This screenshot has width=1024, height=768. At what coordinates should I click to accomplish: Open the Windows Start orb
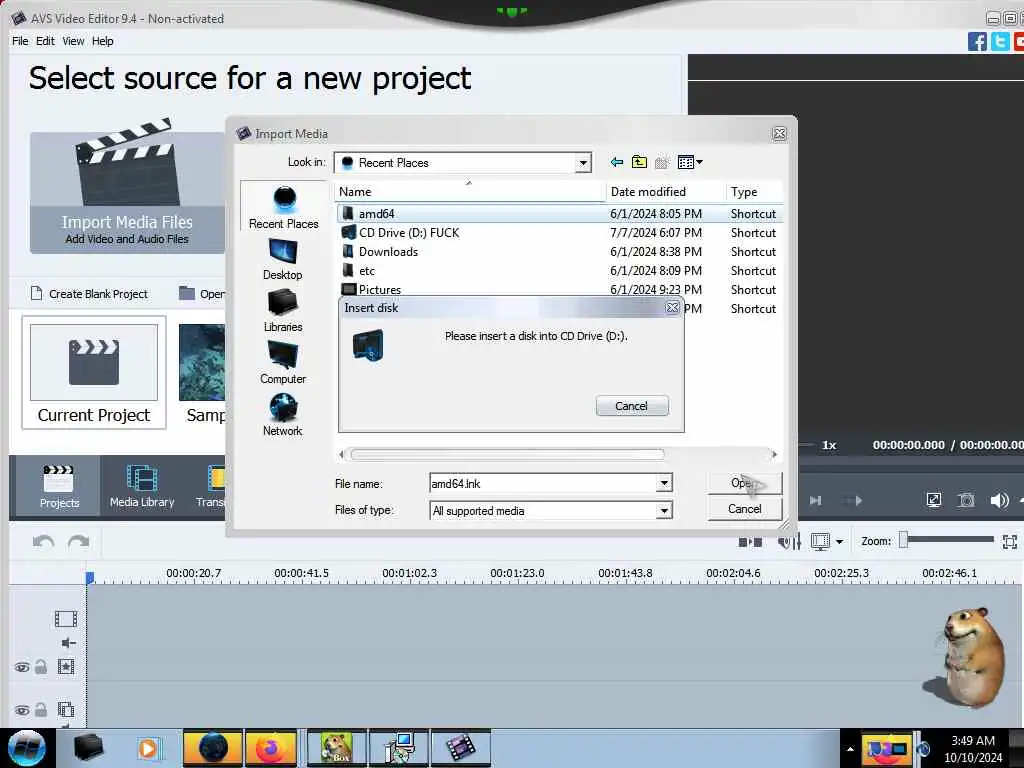click(27, 748)
